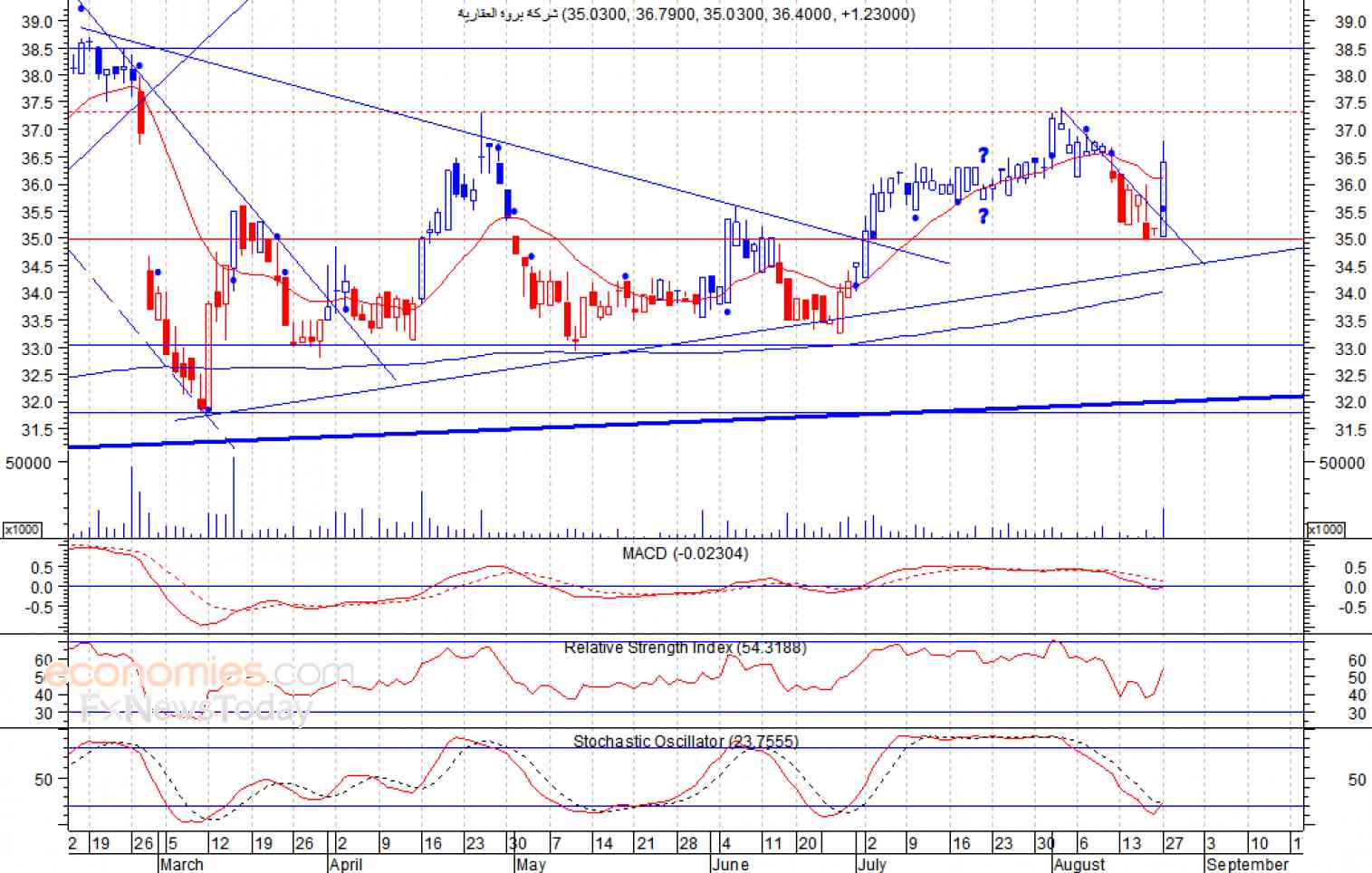The width and height of the screenshot is (1372, 873).
Task: Click the lower blue question mark annotation
Action: pyautogui.click(x=983, y=216)
